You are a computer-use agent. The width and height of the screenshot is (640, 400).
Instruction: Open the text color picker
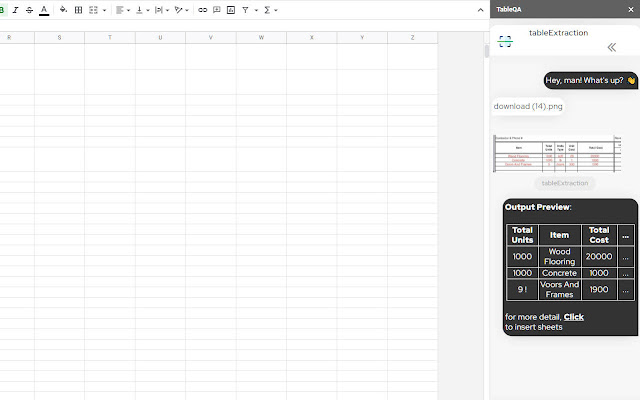44,10
